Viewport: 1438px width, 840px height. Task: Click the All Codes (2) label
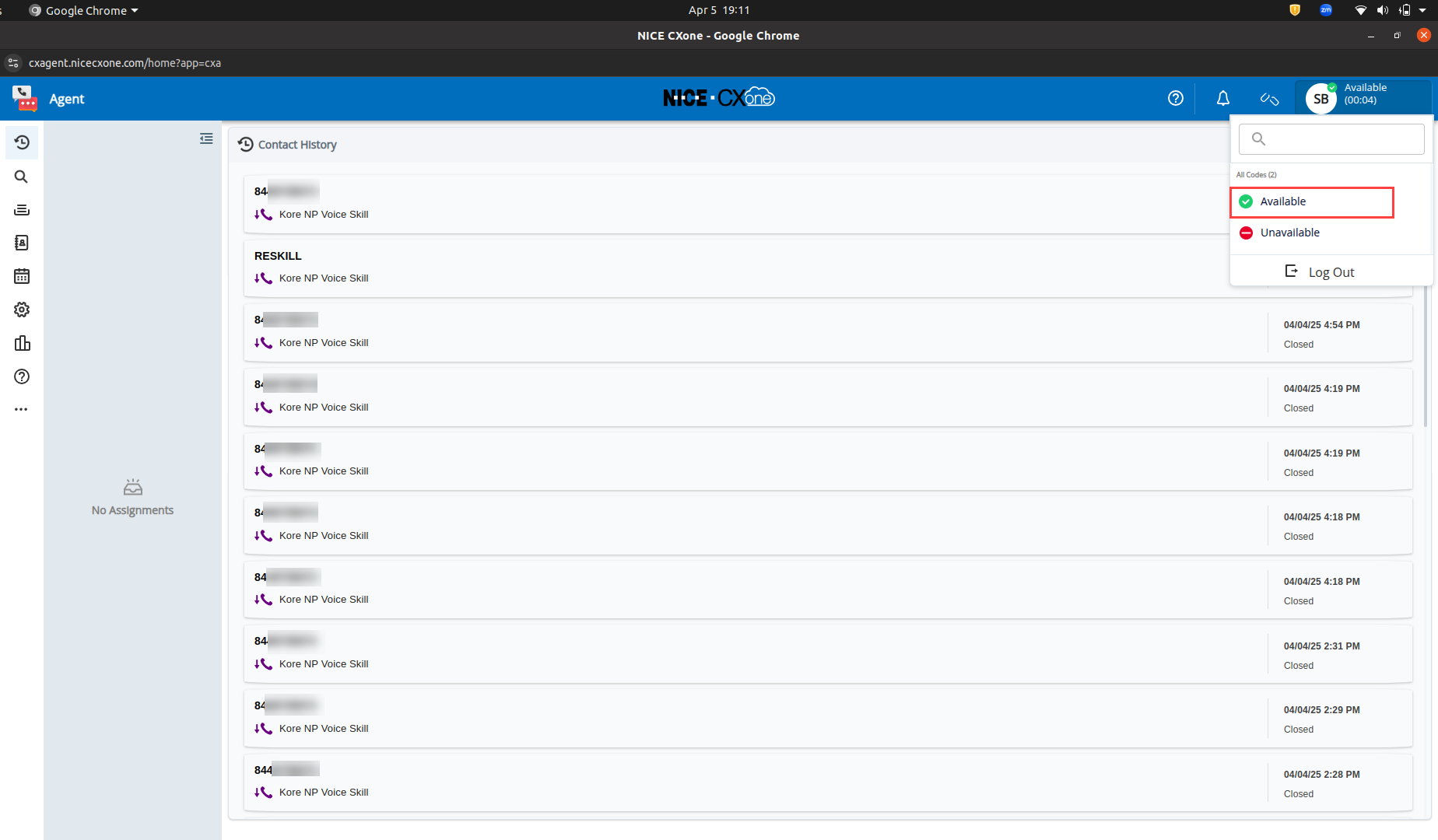[x=1256, y=175]
